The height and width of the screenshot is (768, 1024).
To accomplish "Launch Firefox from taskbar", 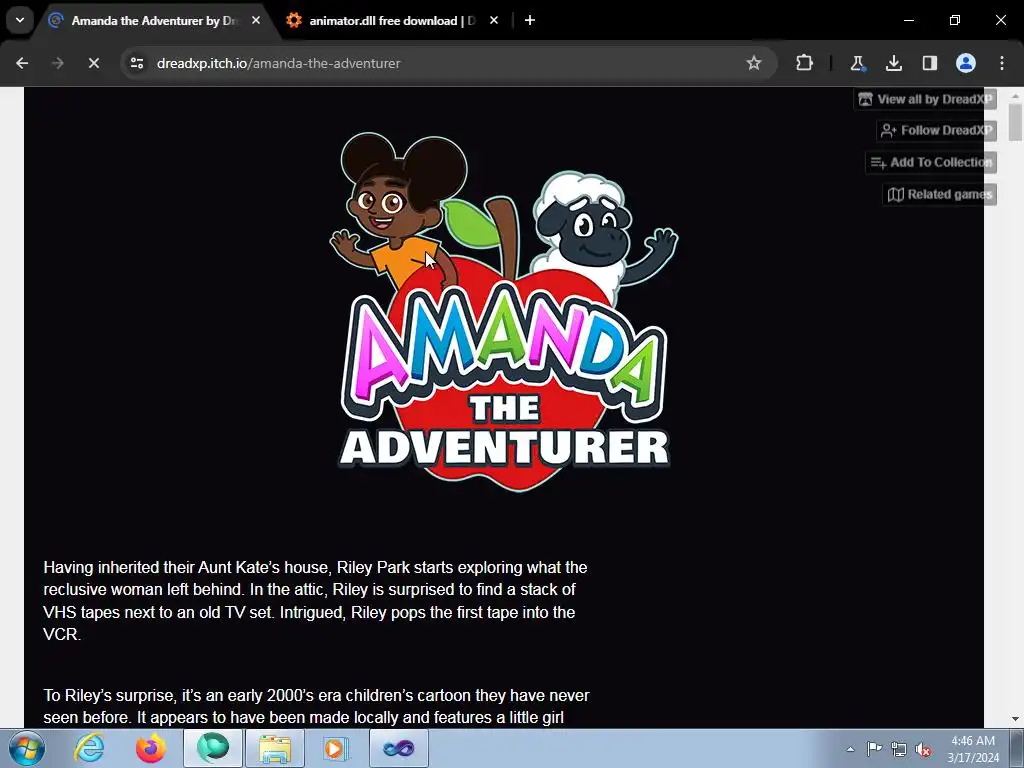I will tap(150, 748).
